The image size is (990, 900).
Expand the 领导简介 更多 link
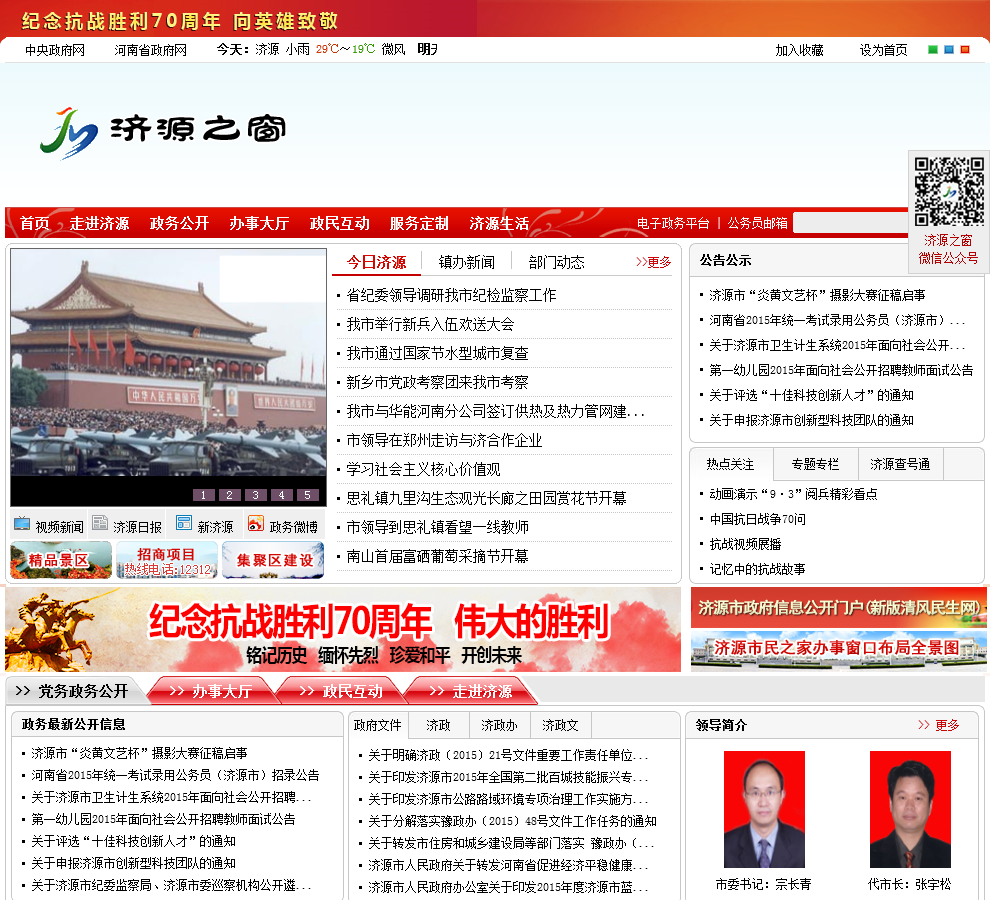(938, 725)
